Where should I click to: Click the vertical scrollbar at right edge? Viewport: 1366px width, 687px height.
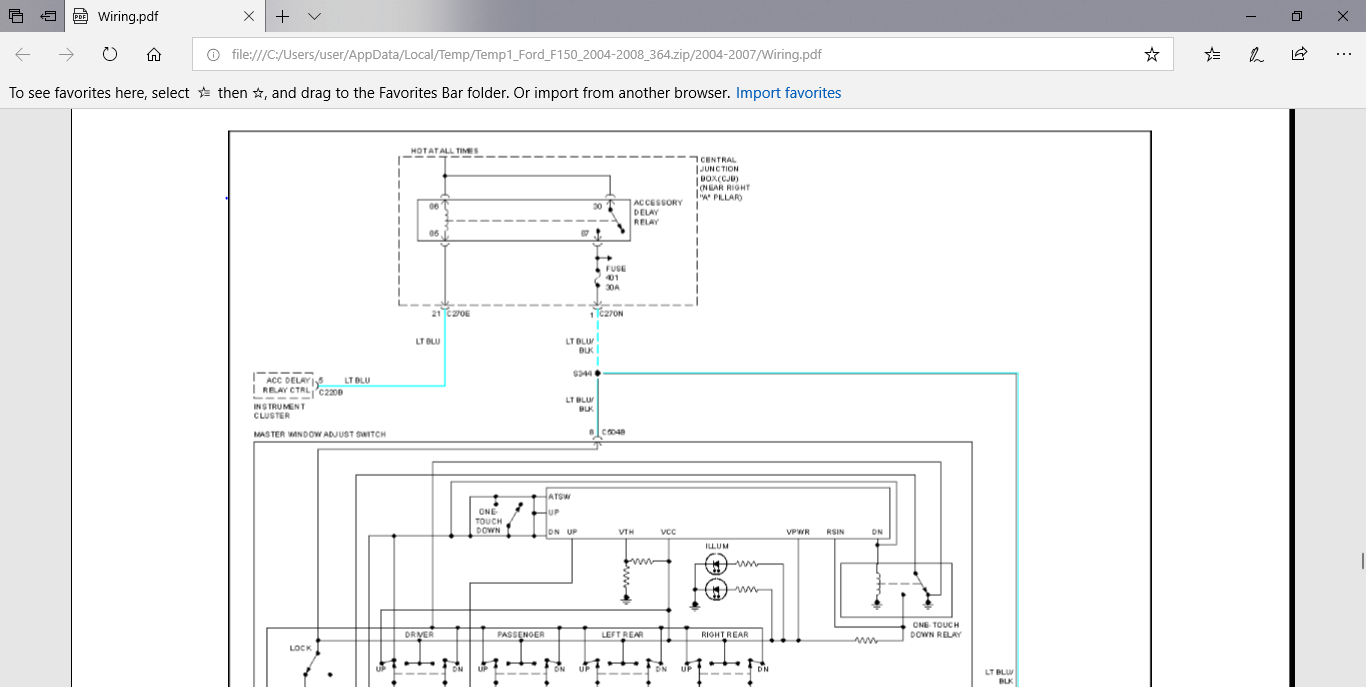coord(1360,560)
